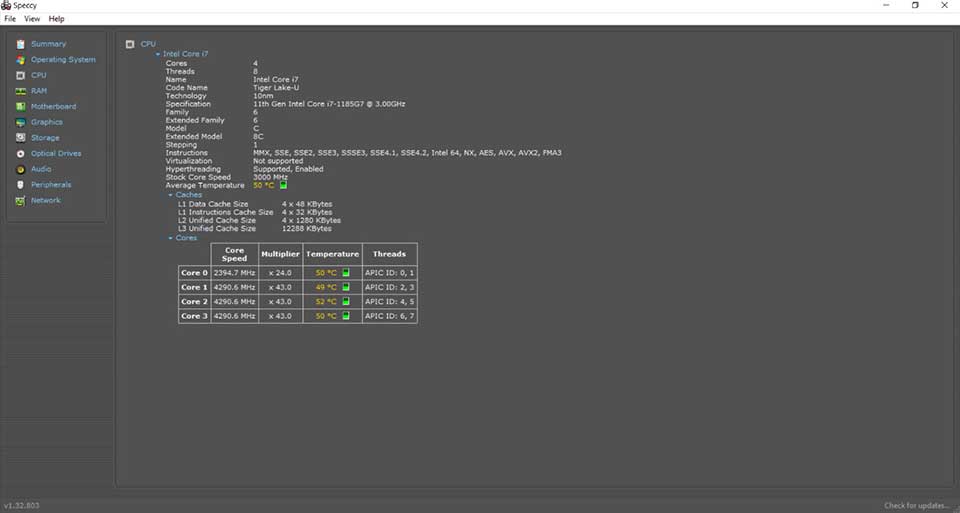Click APIC ID: 0, 1 threads cell
The image size is (960, 513).
coord(389,273)
